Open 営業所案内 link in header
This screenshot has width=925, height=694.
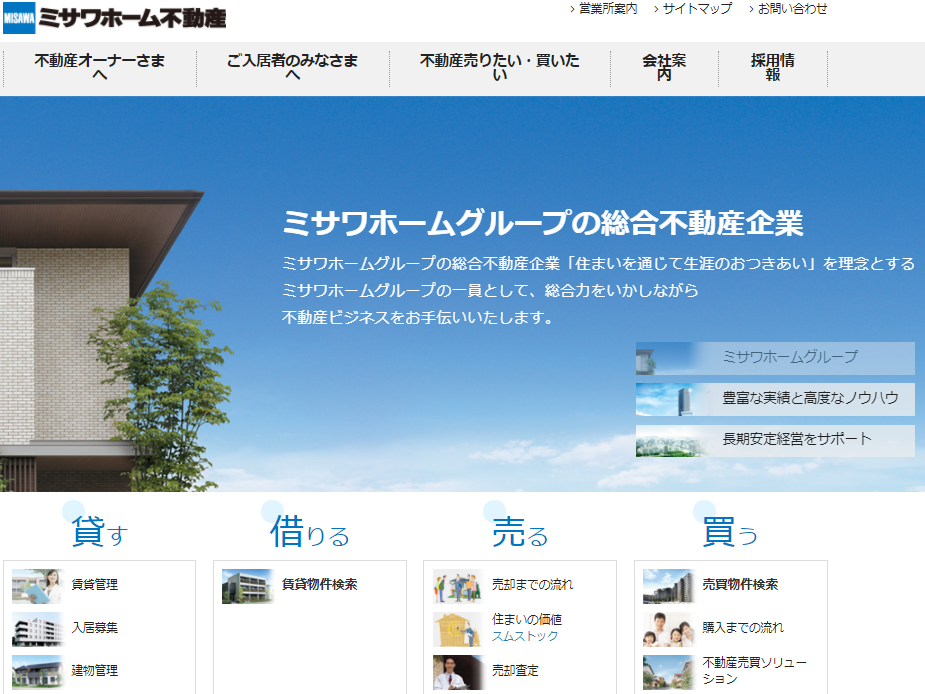click(x=608, y=8)
